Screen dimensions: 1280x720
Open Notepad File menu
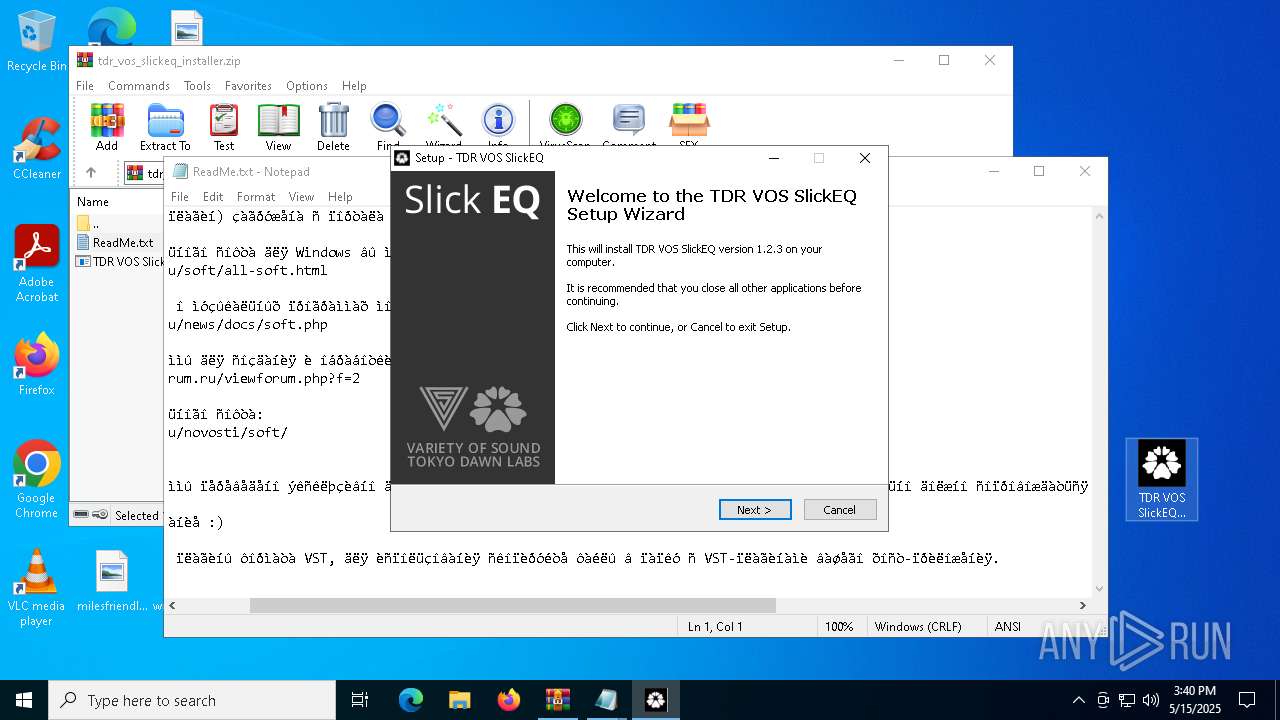point(180,197)
